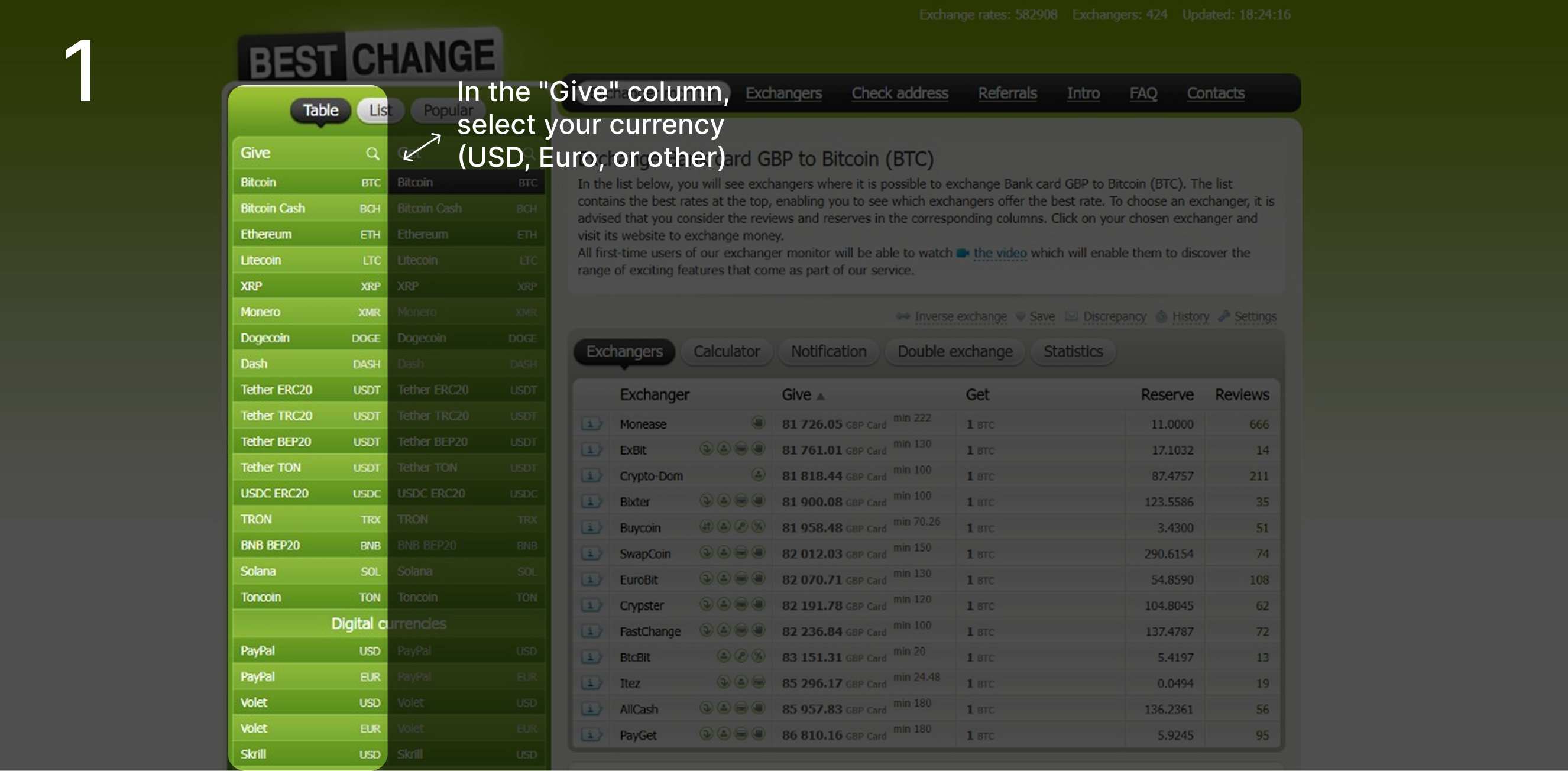The image size is (1568, 771).
Task: Select Bitcoin Cash BCH in the Give column
Action: (x=310, y=209)
